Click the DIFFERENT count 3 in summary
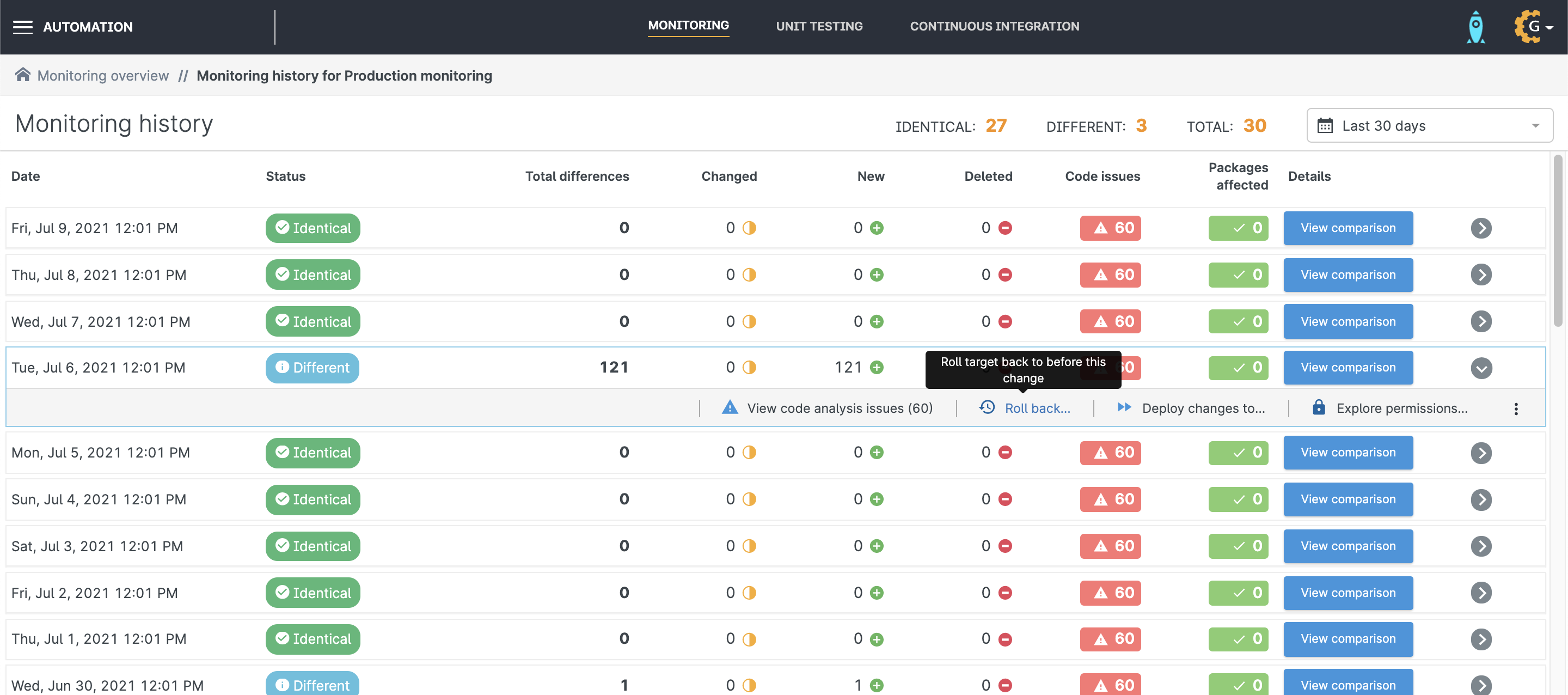 click(x=1141, y=125)
